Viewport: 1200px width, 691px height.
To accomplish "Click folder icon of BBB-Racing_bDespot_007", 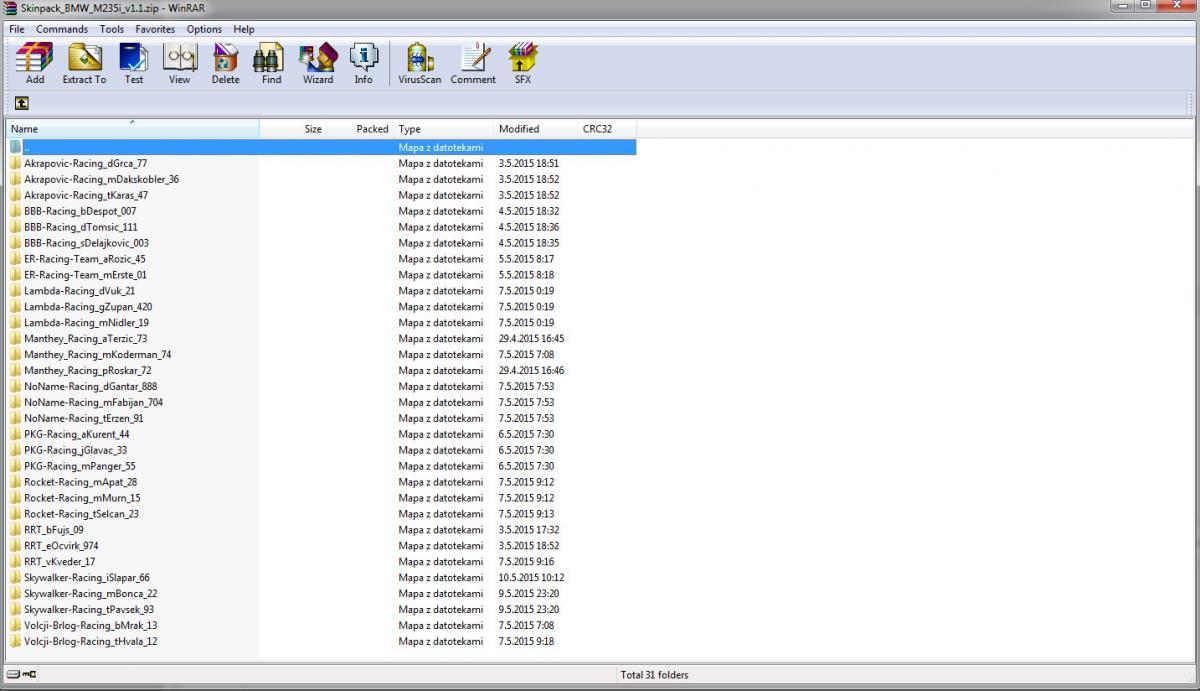I will [15, 211].
